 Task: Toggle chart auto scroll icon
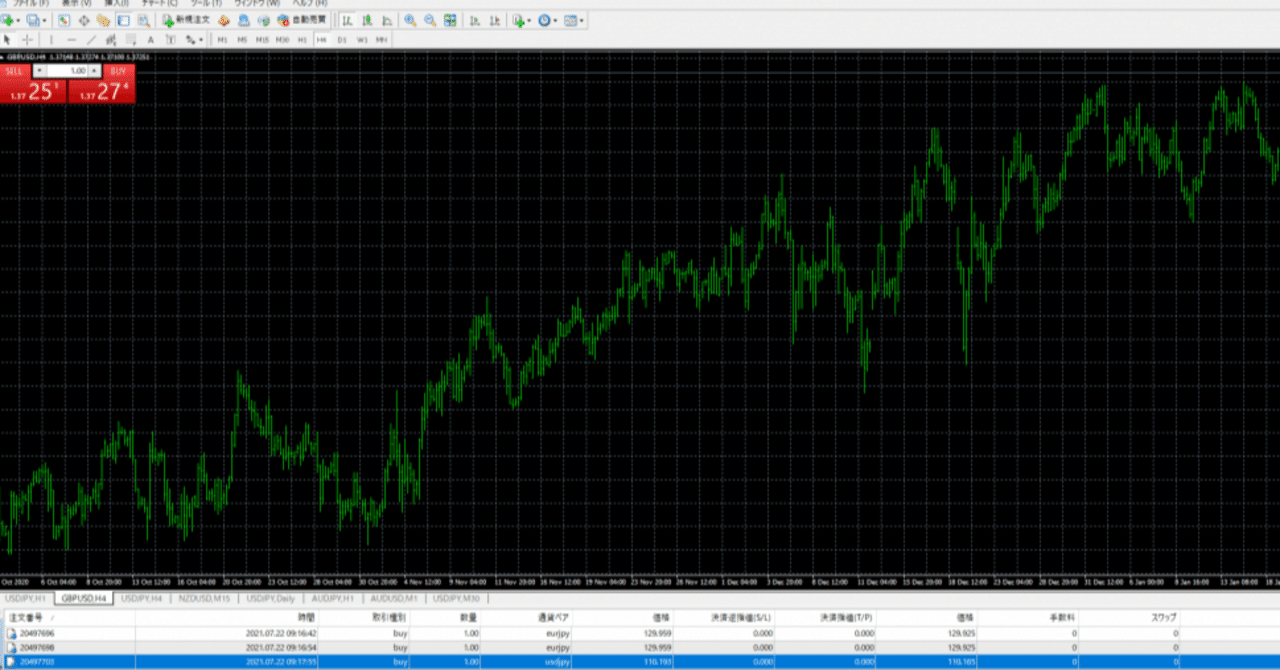(474, 20)
